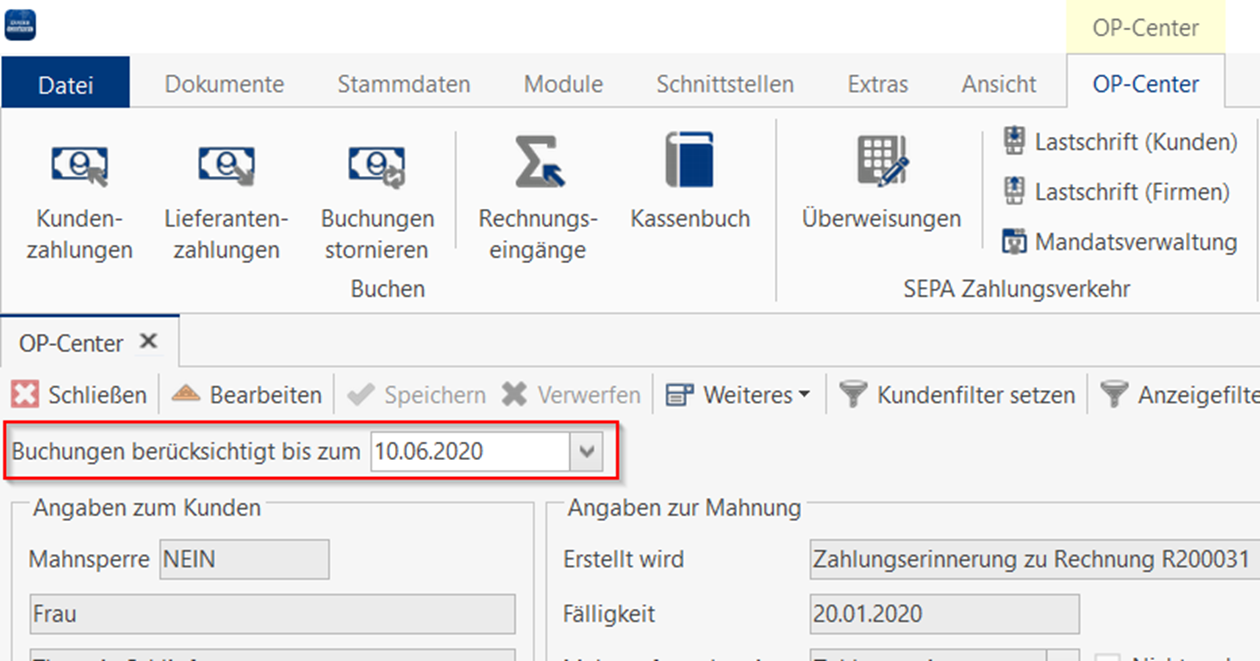
Task: Click Lastschrift (Kunden) icon
Action: click(1015, 142)
